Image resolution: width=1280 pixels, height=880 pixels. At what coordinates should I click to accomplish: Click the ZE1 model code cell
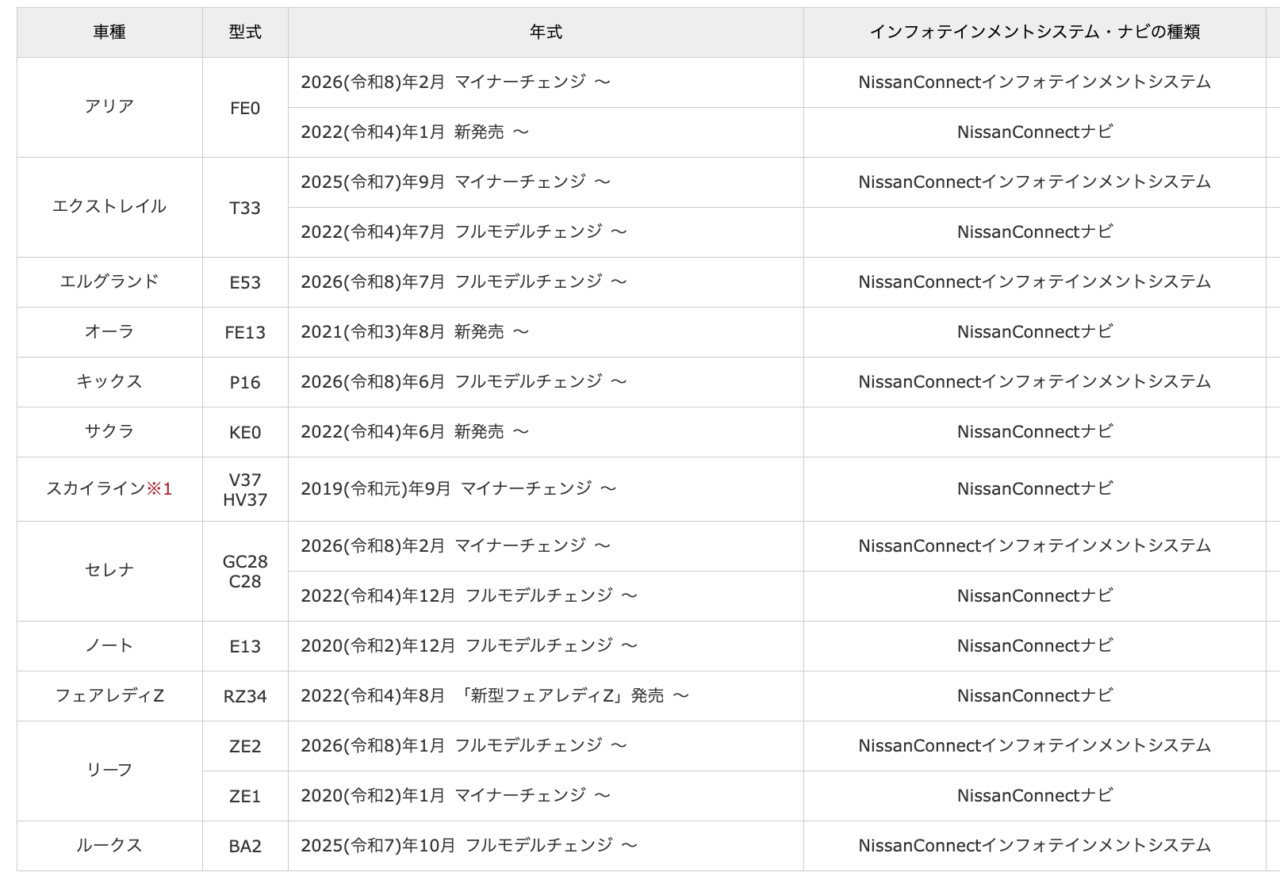coord(245,796)
